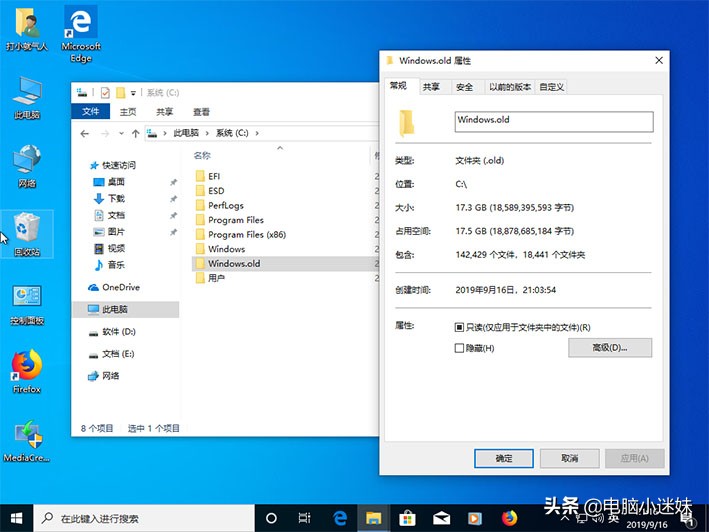Click the Windows.old folder name field
The height and width of the screenshot is (532, 709).
(x=554, y=122)
